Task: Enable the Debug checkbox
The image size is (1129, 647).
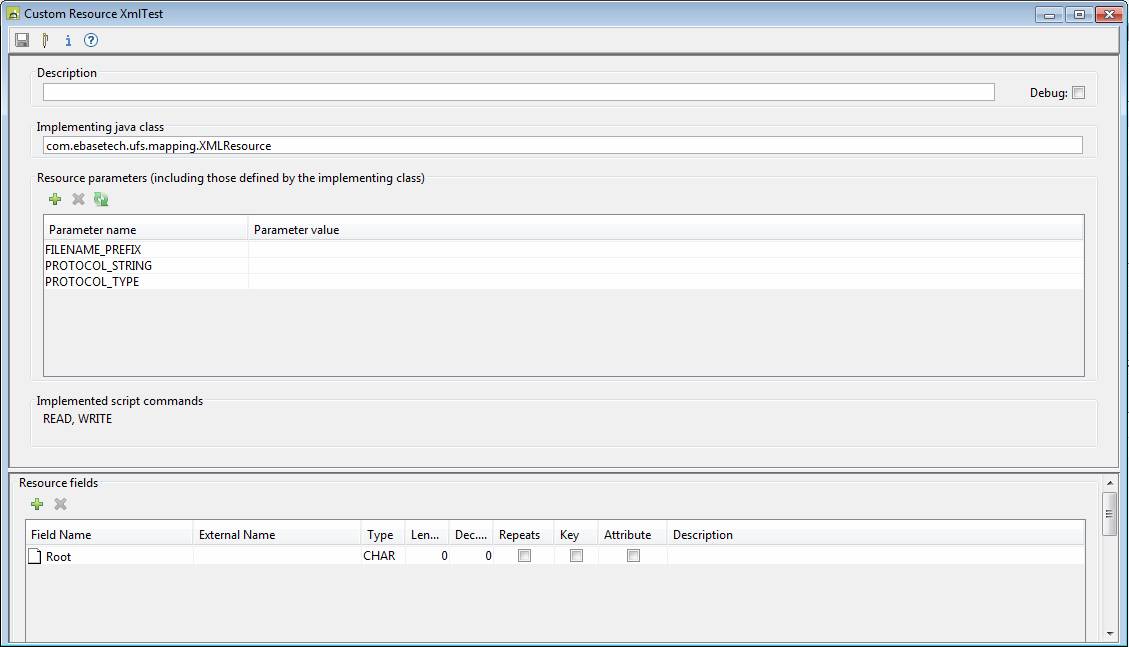Action: coord(1078,93)
